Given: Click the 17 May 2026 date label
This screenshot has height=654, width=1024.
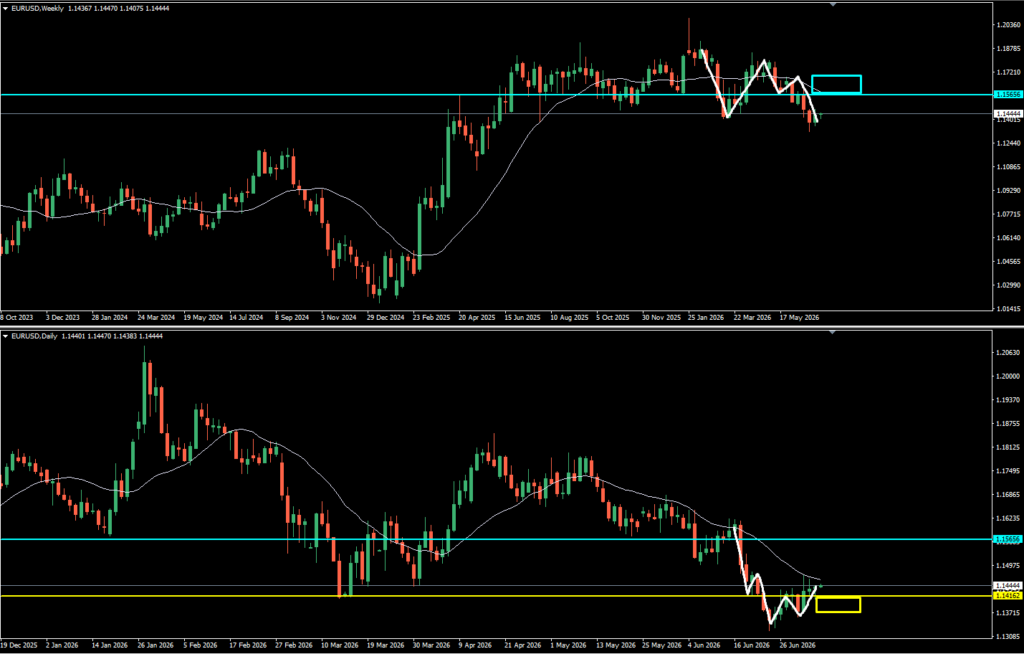Looking at the screenshot, I should (x=799, y=318).
